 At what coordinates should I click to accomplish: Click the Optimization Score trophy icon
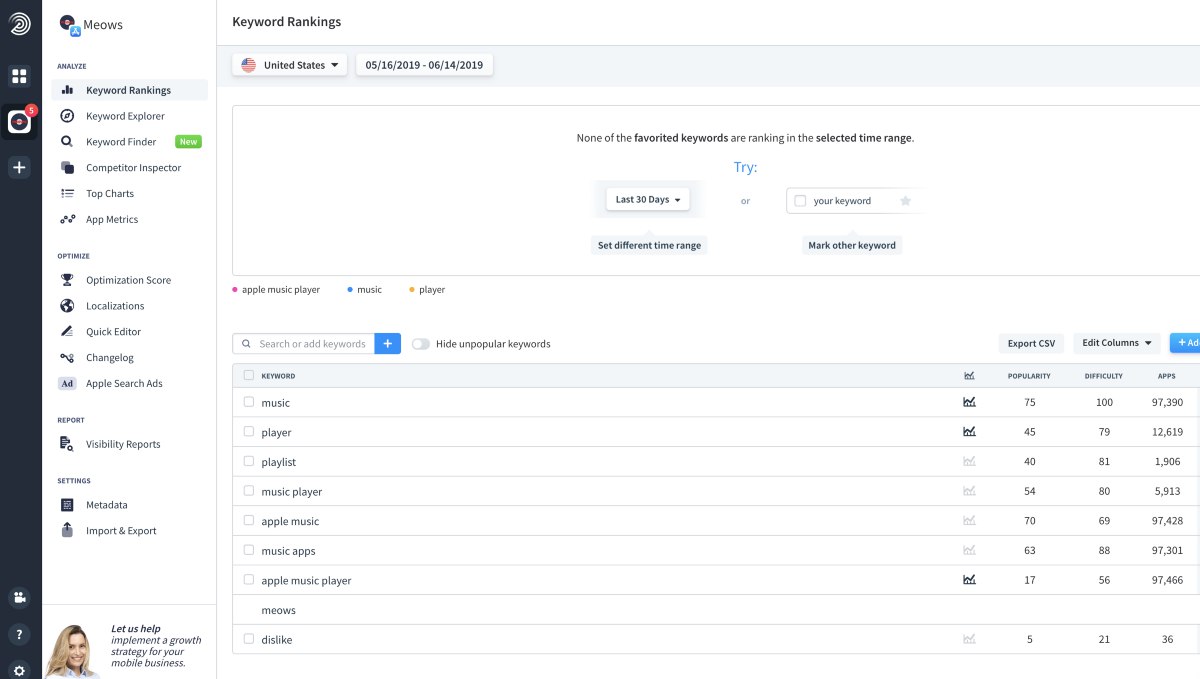click(x=67, y=280)
